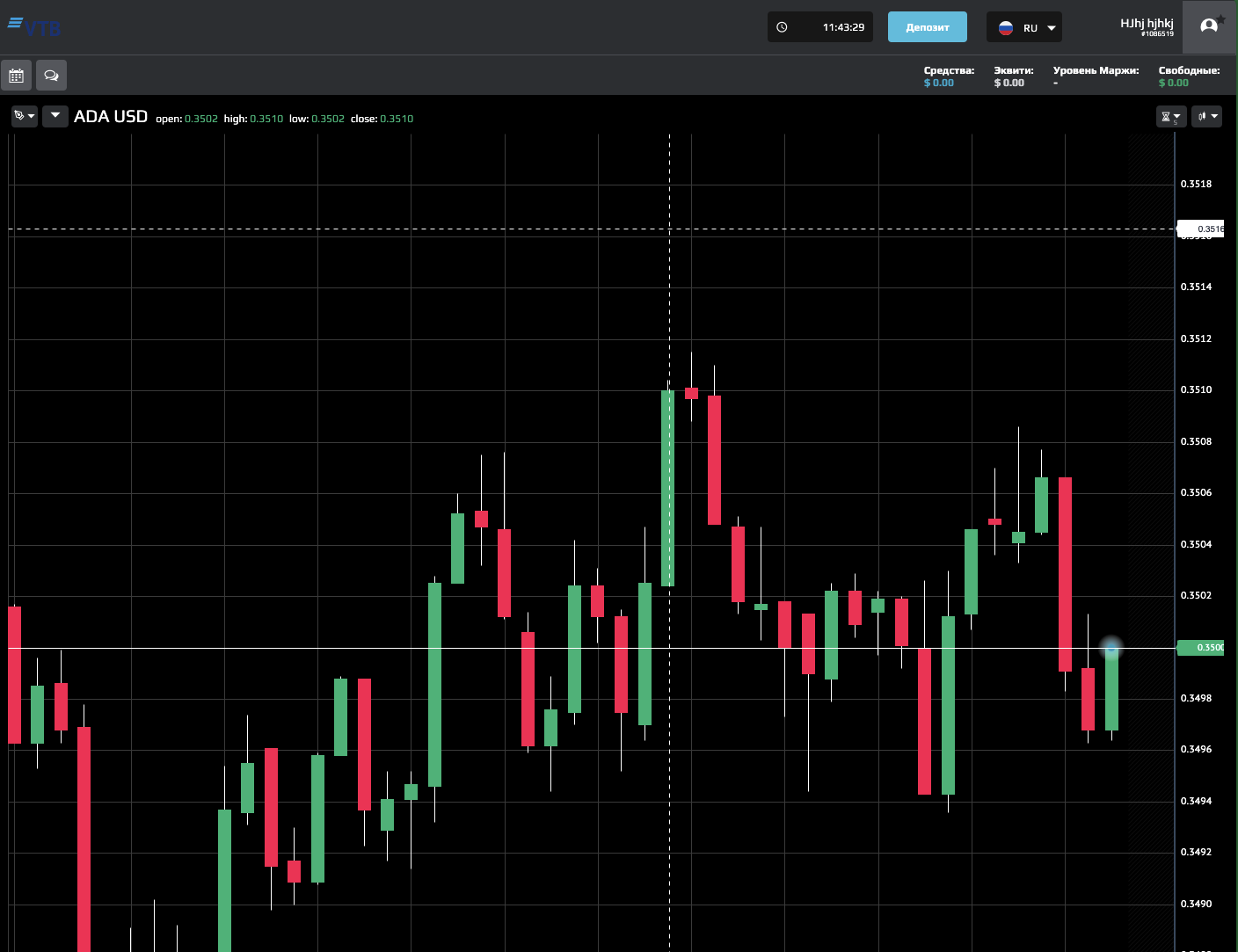The width and height of the screenshot is (1238, 952).
Task: Expand the RU language dropdown
Action: pyautogui.click(x=1052, y=27)
